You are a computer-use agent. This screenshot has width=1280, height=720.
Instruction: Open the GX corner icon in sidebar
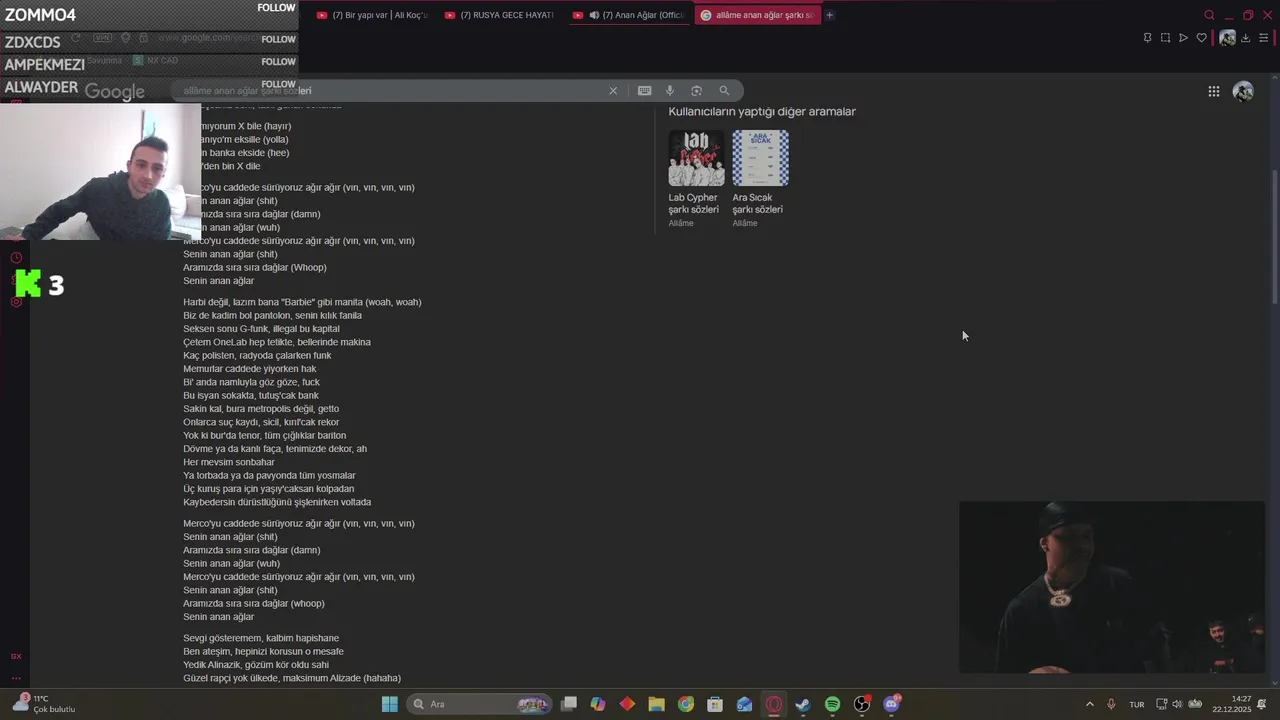16,656
